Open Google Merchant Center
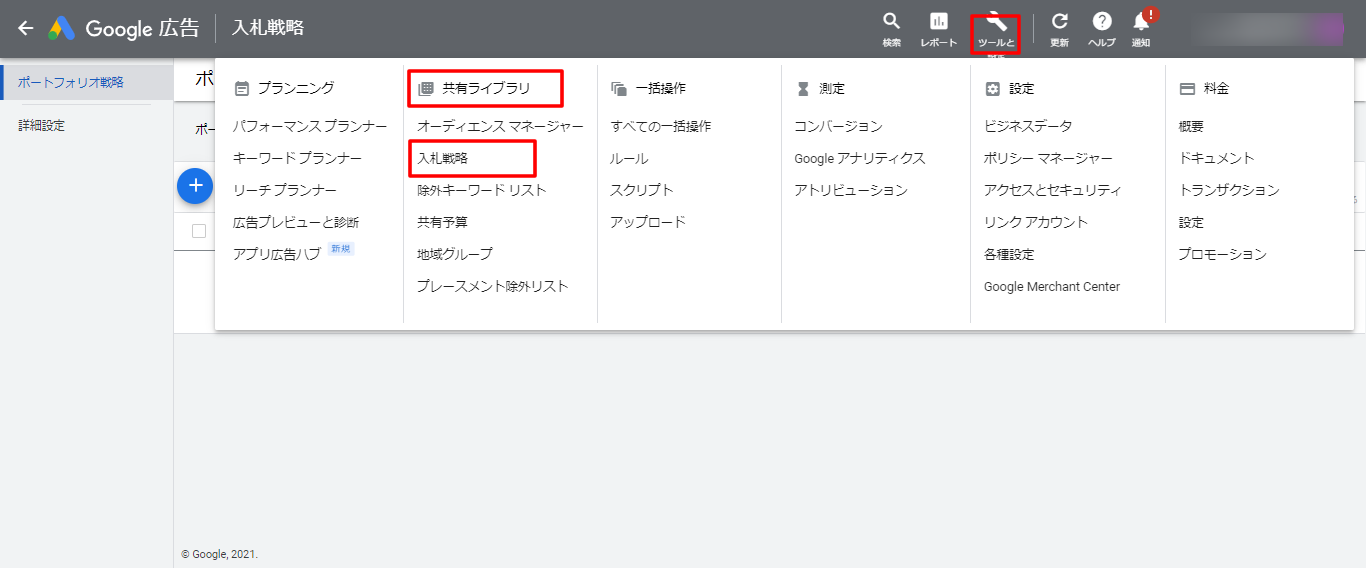The image size is (1366, 568). [x=1052, y=286]
